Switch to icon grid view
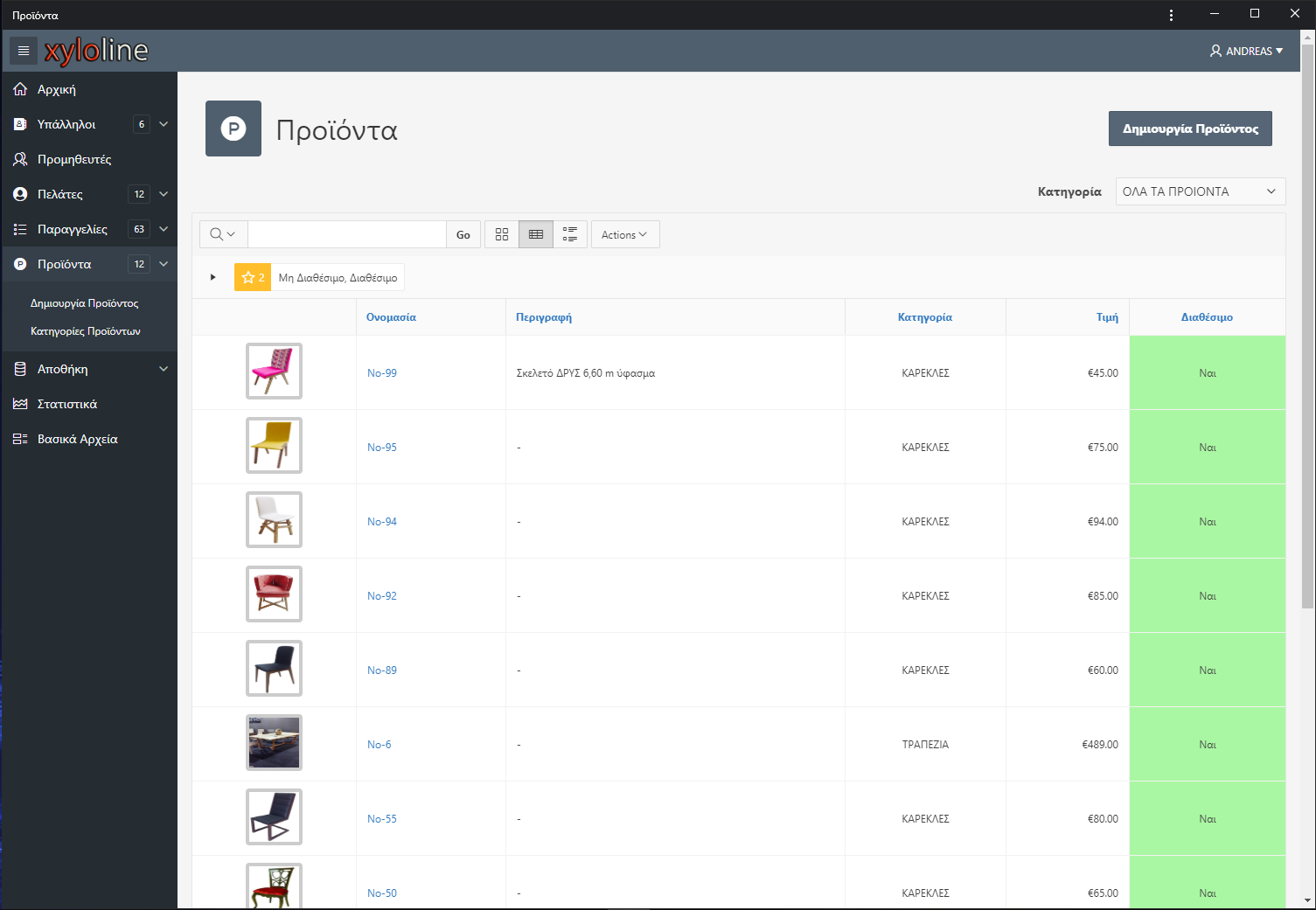The width and height of the screenshot is (1316, 910). click(502, 234)
